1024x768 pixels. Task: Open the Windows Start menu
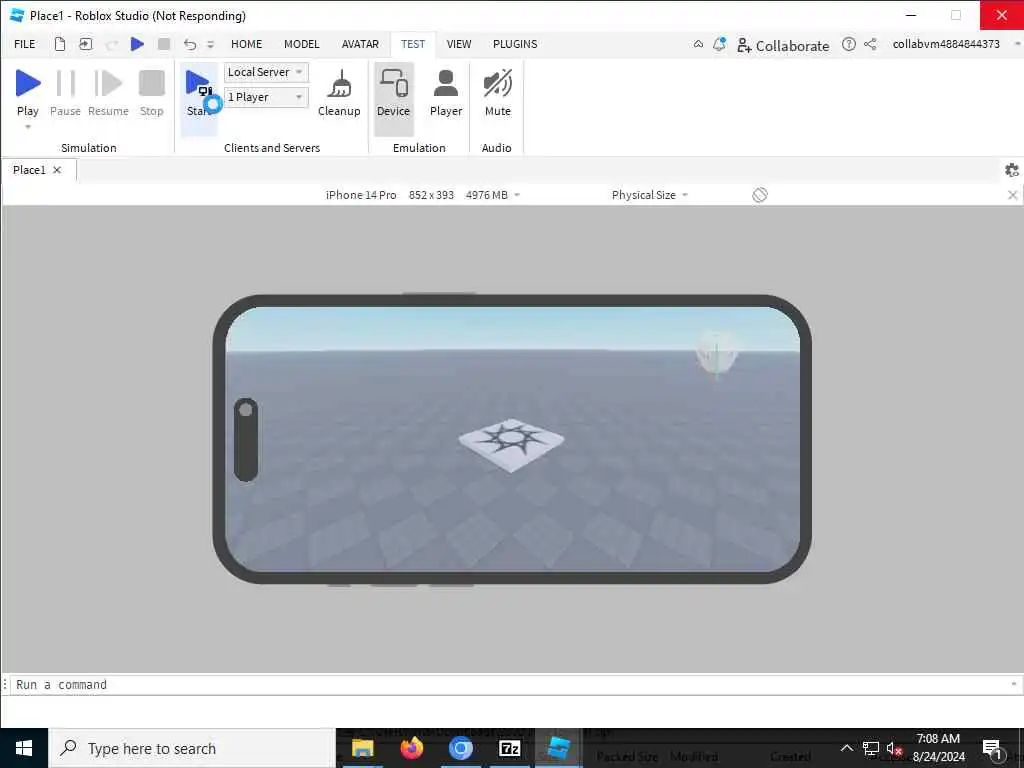pyautogui.click(x=24, y=748)
